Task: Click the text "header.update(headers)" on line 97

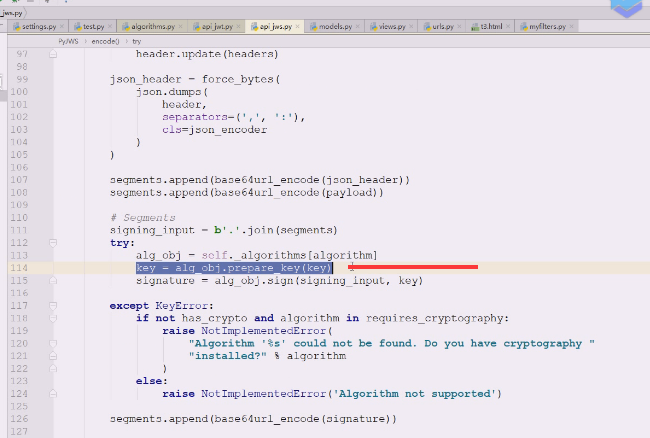Action: [207, 54]
